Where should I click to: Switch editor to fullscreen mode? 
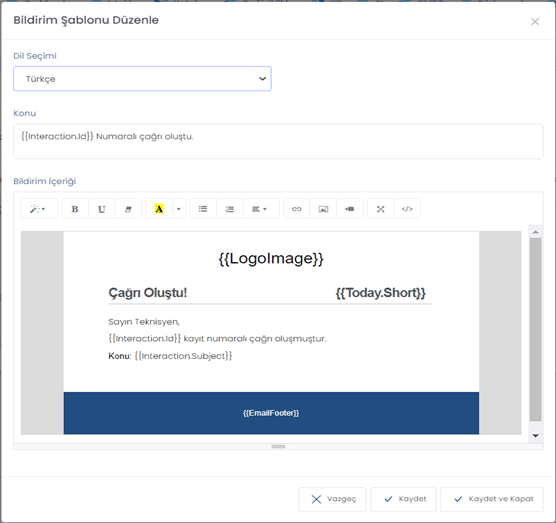(x=380, y=209)
